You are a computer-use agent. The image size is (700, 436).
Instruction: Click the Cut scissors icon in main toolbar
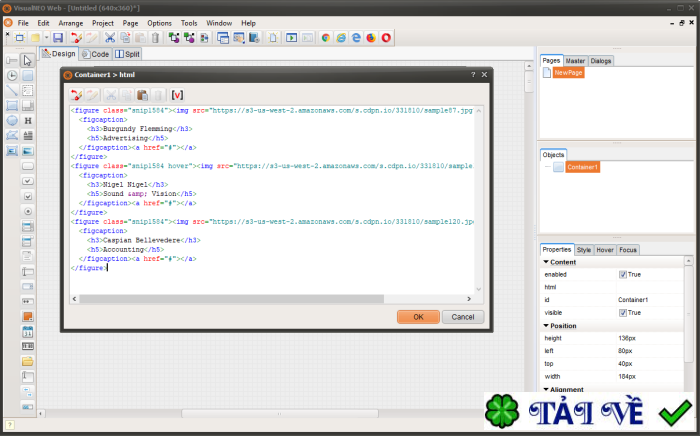pos(110,38)
